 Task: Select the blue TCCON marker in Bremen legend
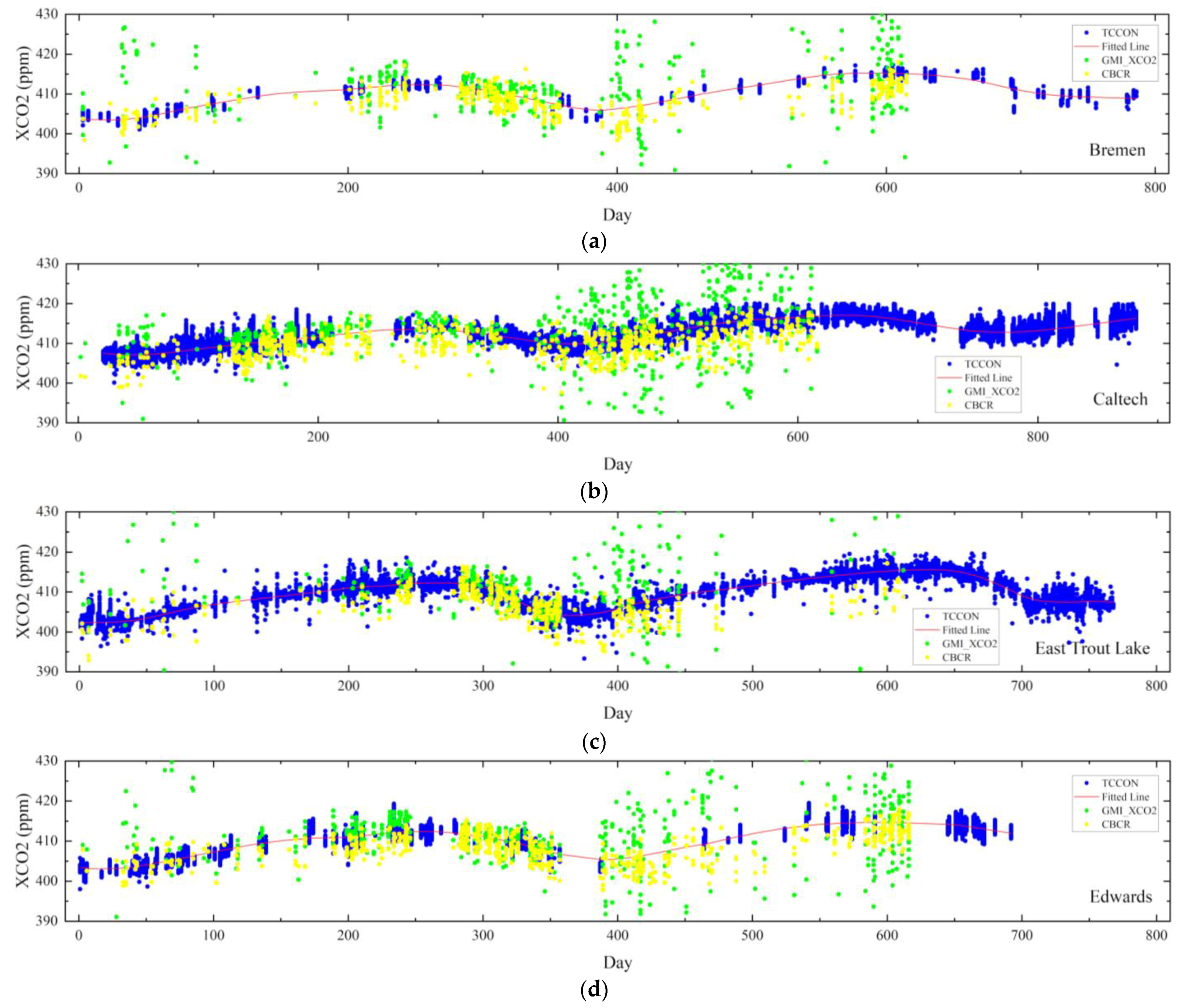click(1086, 32)
